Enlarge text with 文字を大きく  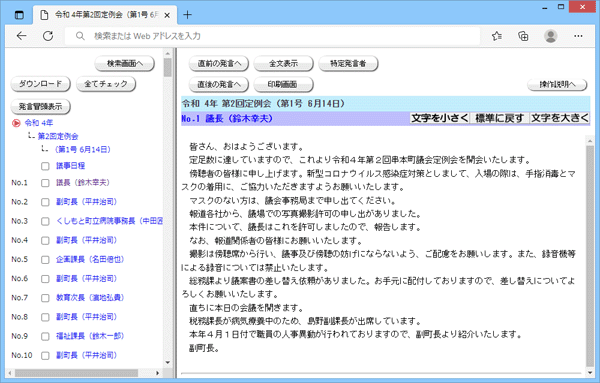click(559, 118)
